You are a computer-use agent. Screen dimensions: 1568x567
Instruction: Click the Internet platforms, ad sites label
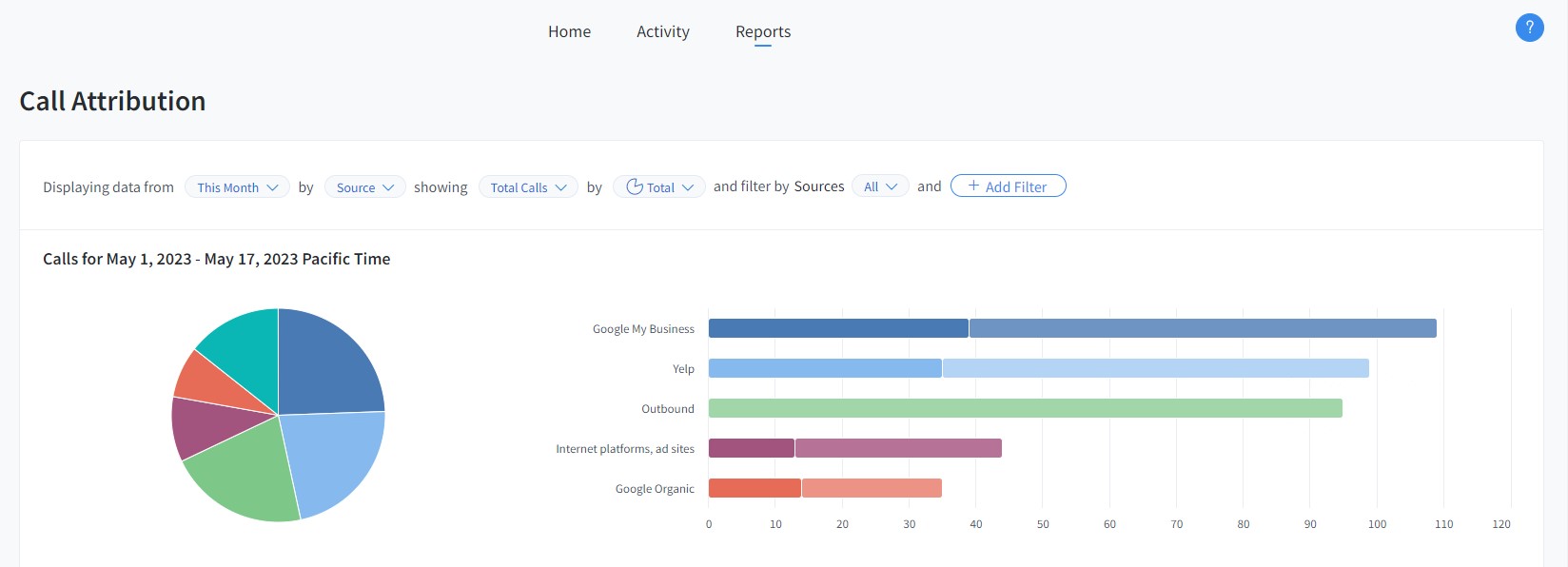pyautogui.click(x=625, y=449)
